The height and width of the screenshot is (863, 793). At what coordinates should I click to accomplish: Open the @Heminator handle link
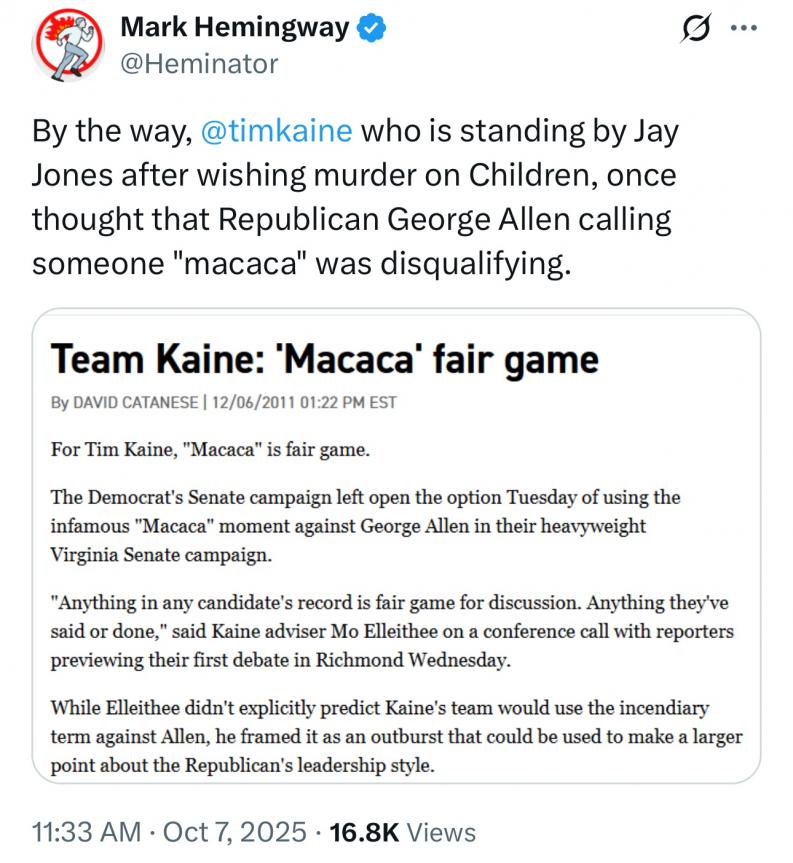[199, 65]
